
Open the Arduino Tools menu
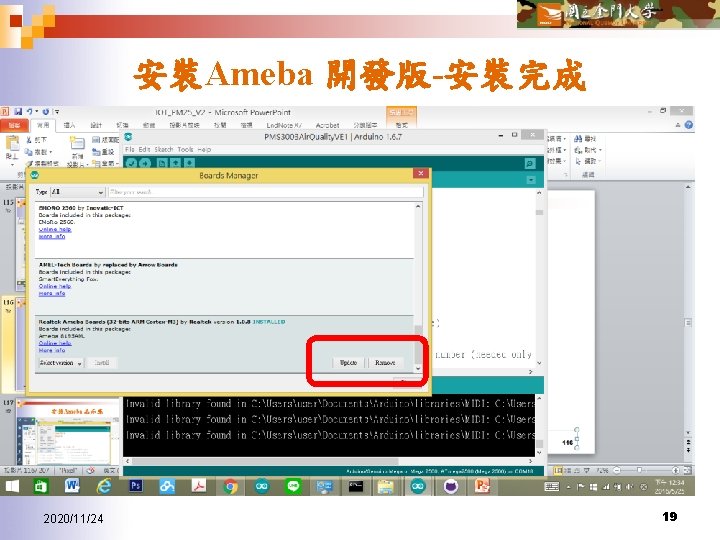point(185,149)
